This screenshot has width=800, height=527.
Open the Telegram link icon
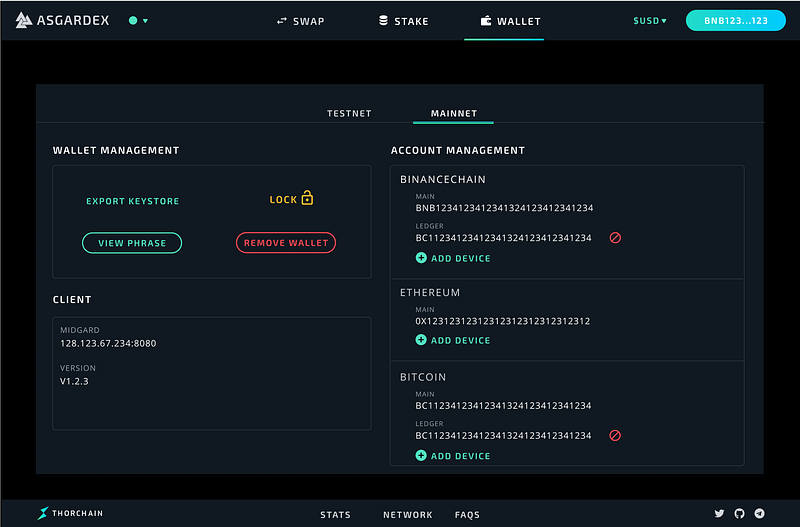760,513
